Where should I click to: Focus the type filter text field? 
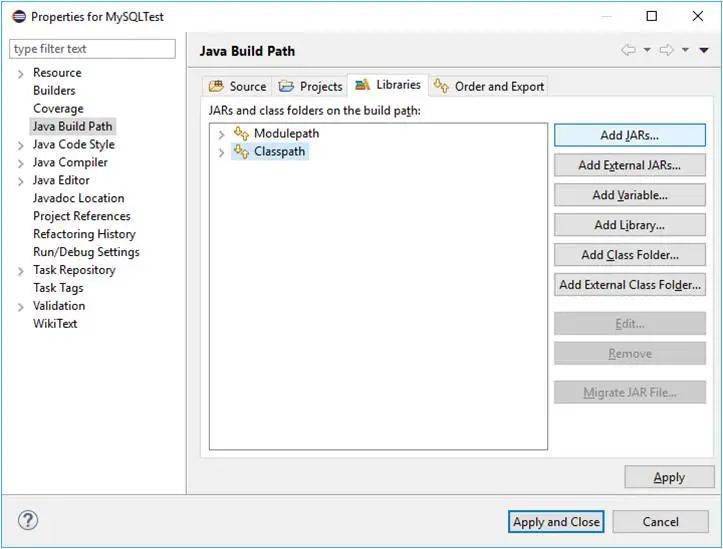[92, 49]
